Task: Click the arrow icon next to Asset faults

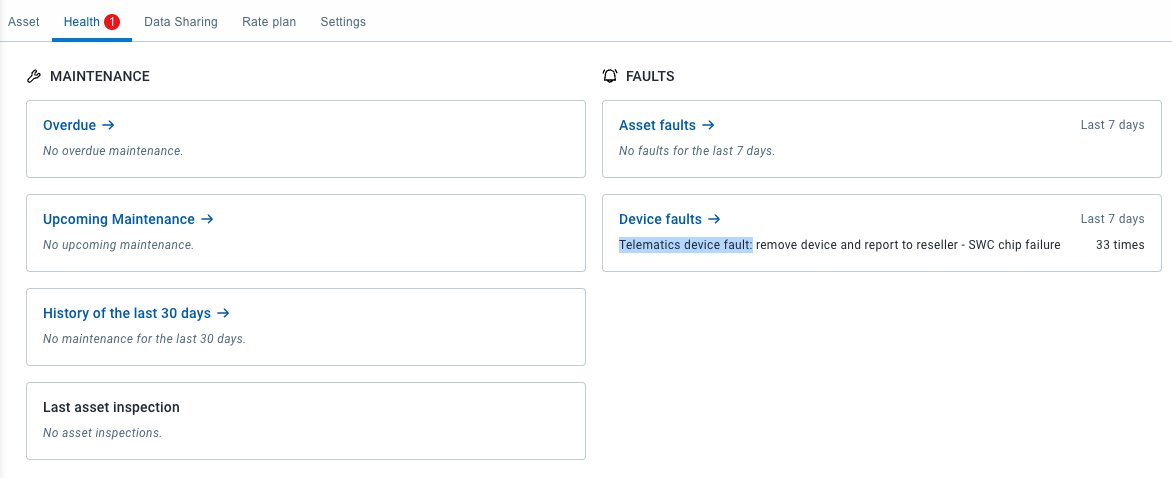Action: tap(708, 125)
